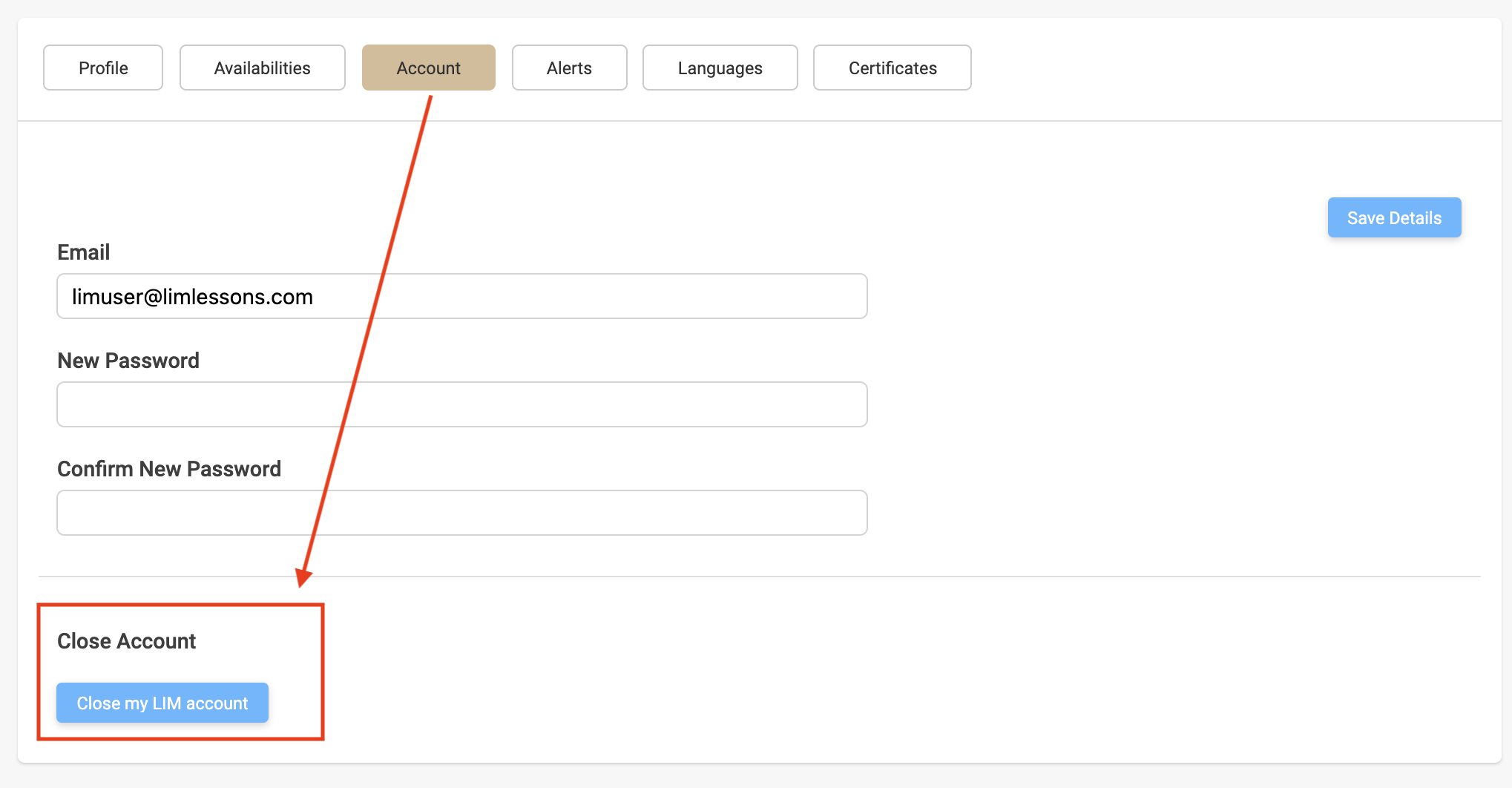Select the Confirm New Password field
This screenshot has height=788, width=1512.
(x=461, y=513)
